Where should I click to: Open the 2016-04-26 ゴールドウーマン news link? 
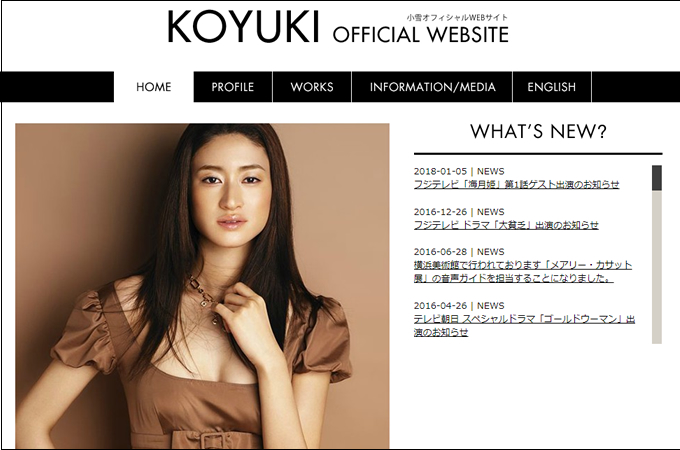(524, 326)
